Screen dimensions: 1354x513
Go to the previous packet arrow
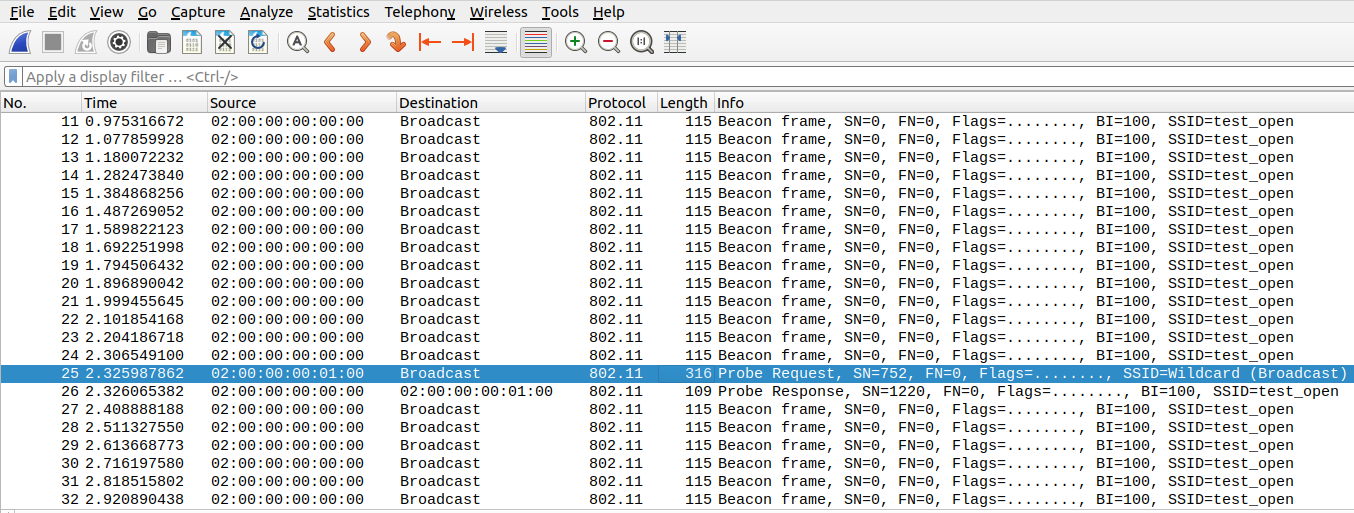330,42
